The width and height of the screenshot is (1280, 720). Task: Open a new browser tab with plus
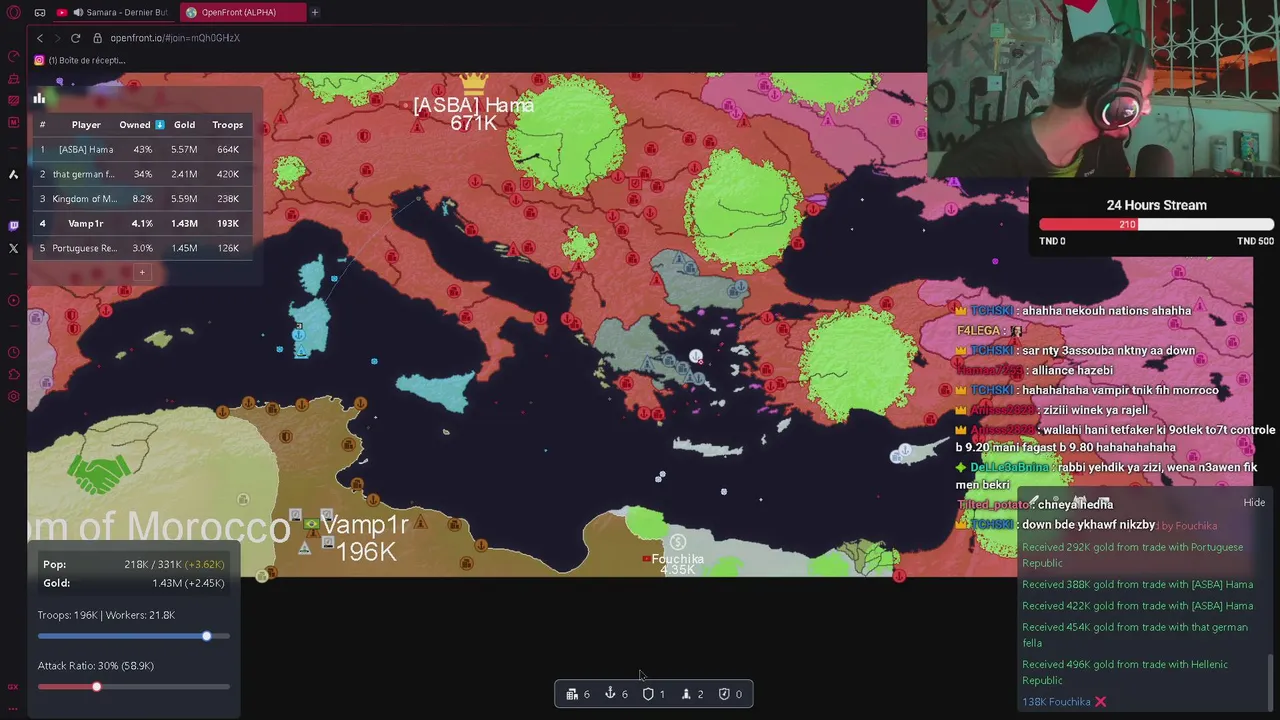[x=314, y=12]
